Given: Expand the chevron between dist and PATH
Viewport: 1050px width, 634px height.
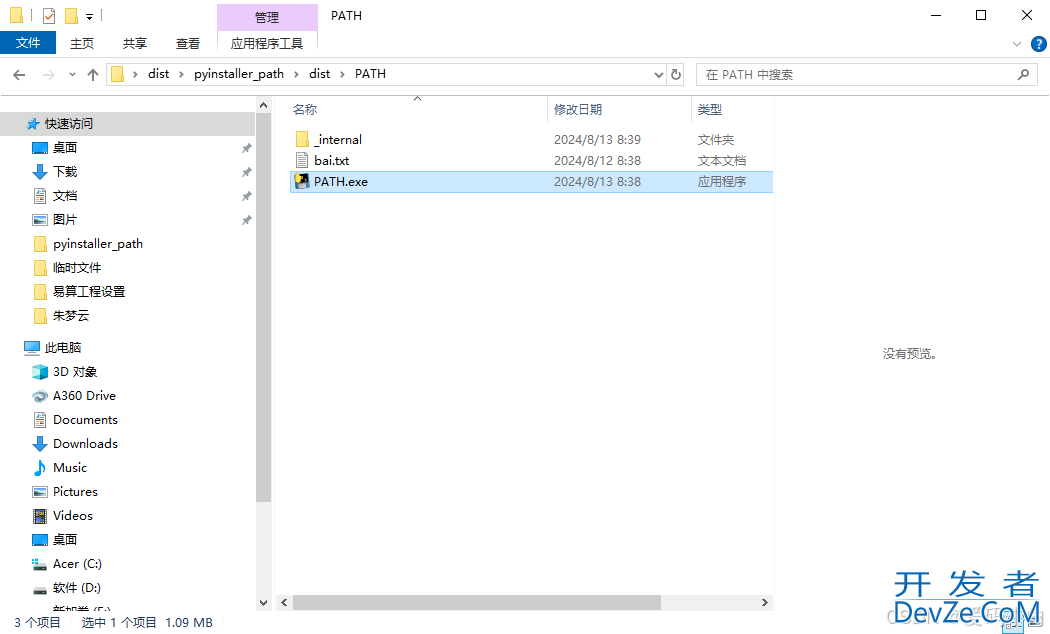Looking at the screenshot, I should (x=342, y=74).
